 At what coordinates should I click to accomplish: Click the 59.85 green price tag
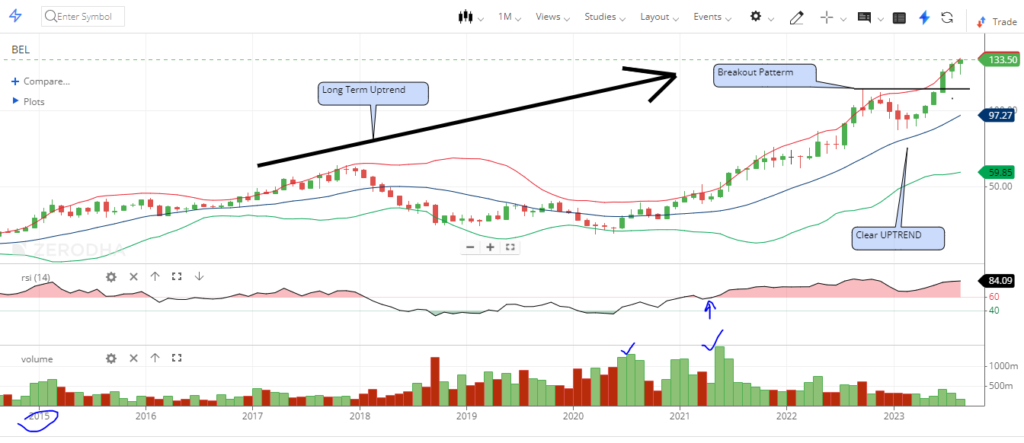click(998, 172)
